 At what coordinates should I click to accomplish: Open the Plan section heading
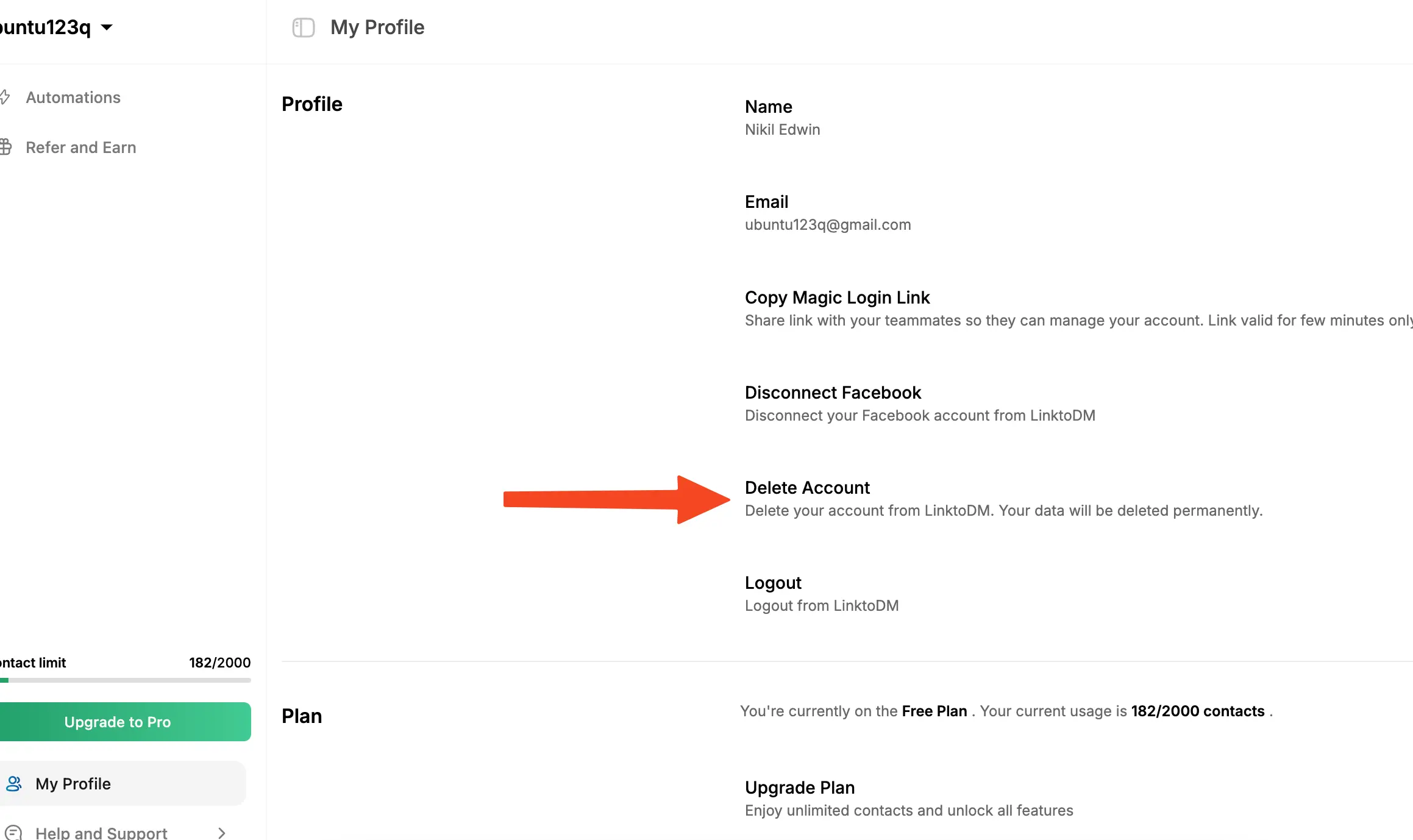302,716
